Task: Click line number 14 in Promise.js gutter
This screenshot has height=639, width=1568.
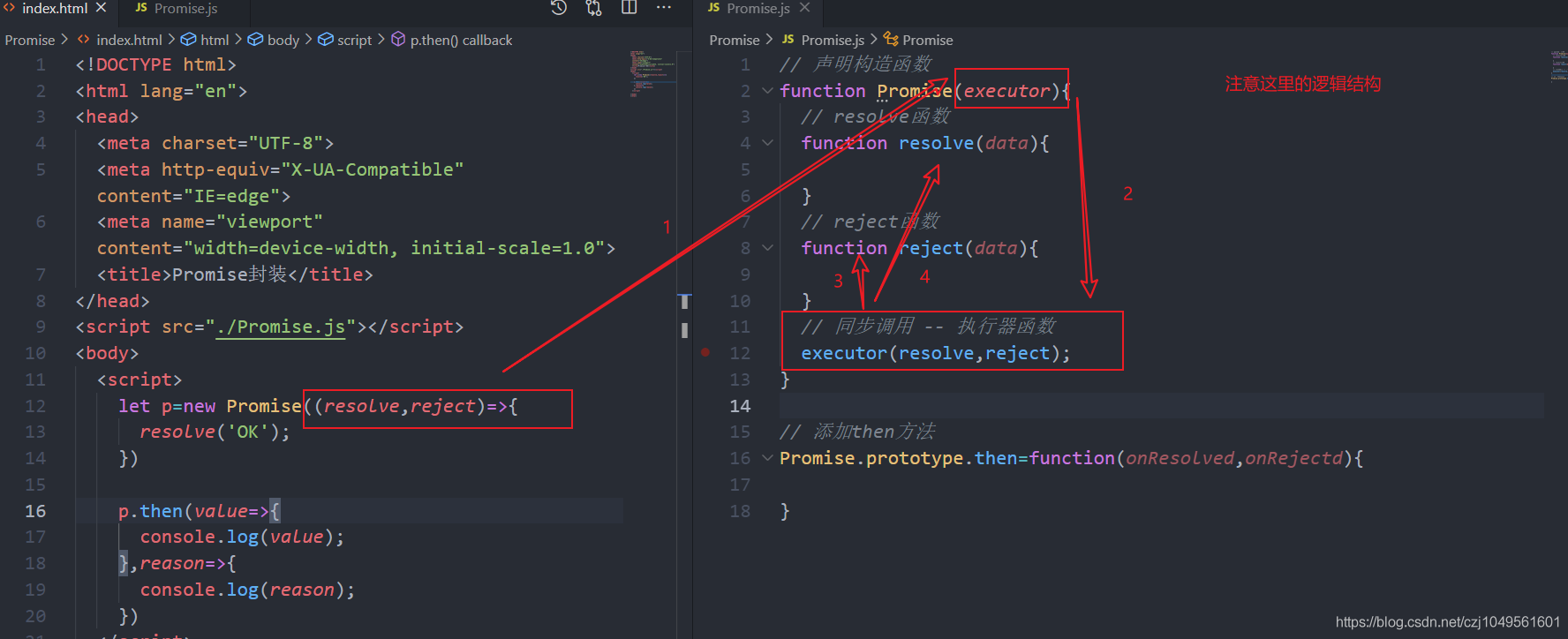Action: 740,406
